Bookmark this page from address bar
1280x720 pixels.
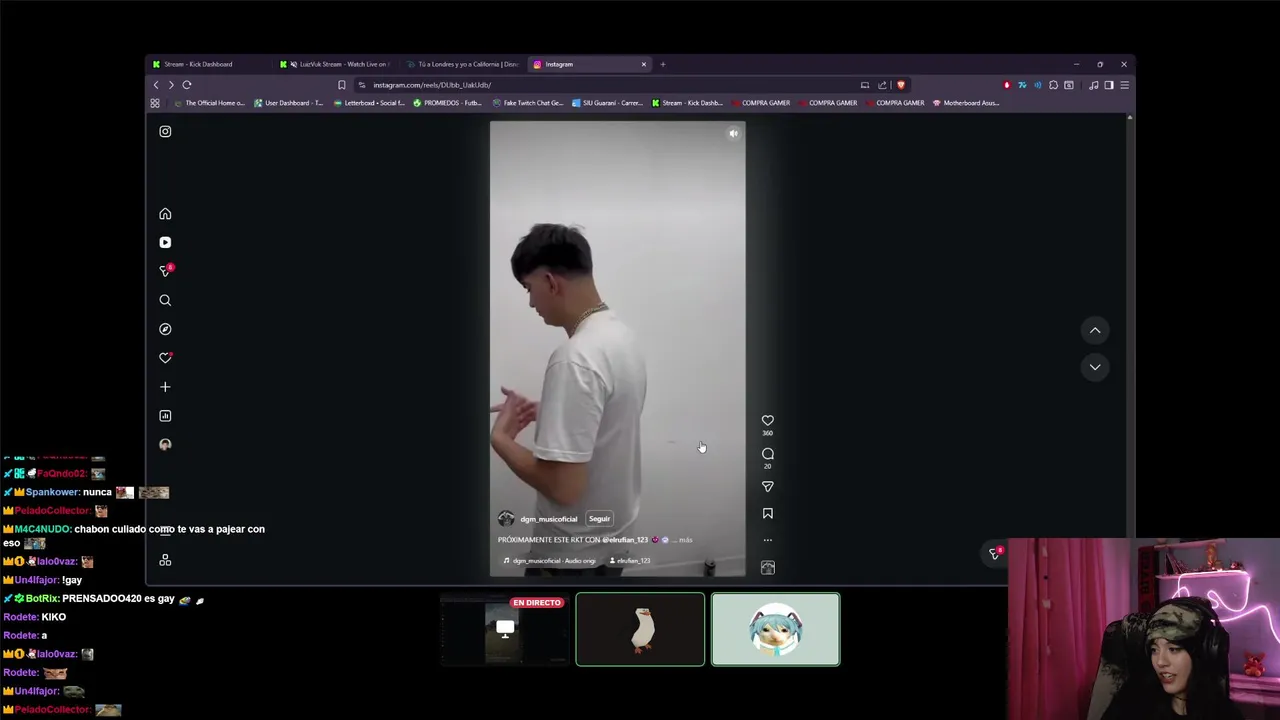342,85
